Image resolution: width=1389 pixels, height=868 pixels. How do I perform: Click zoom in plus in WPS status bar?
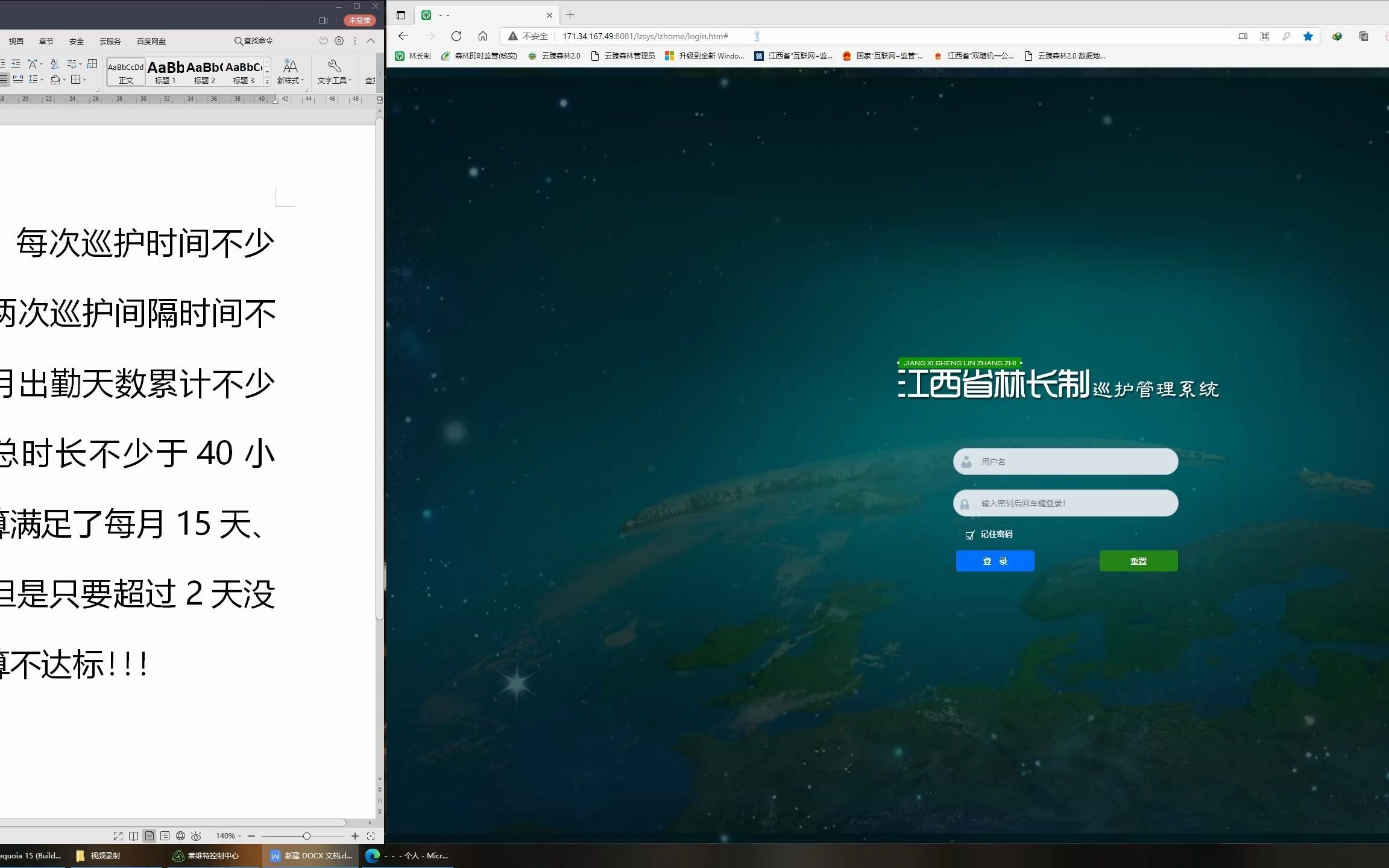355,836
